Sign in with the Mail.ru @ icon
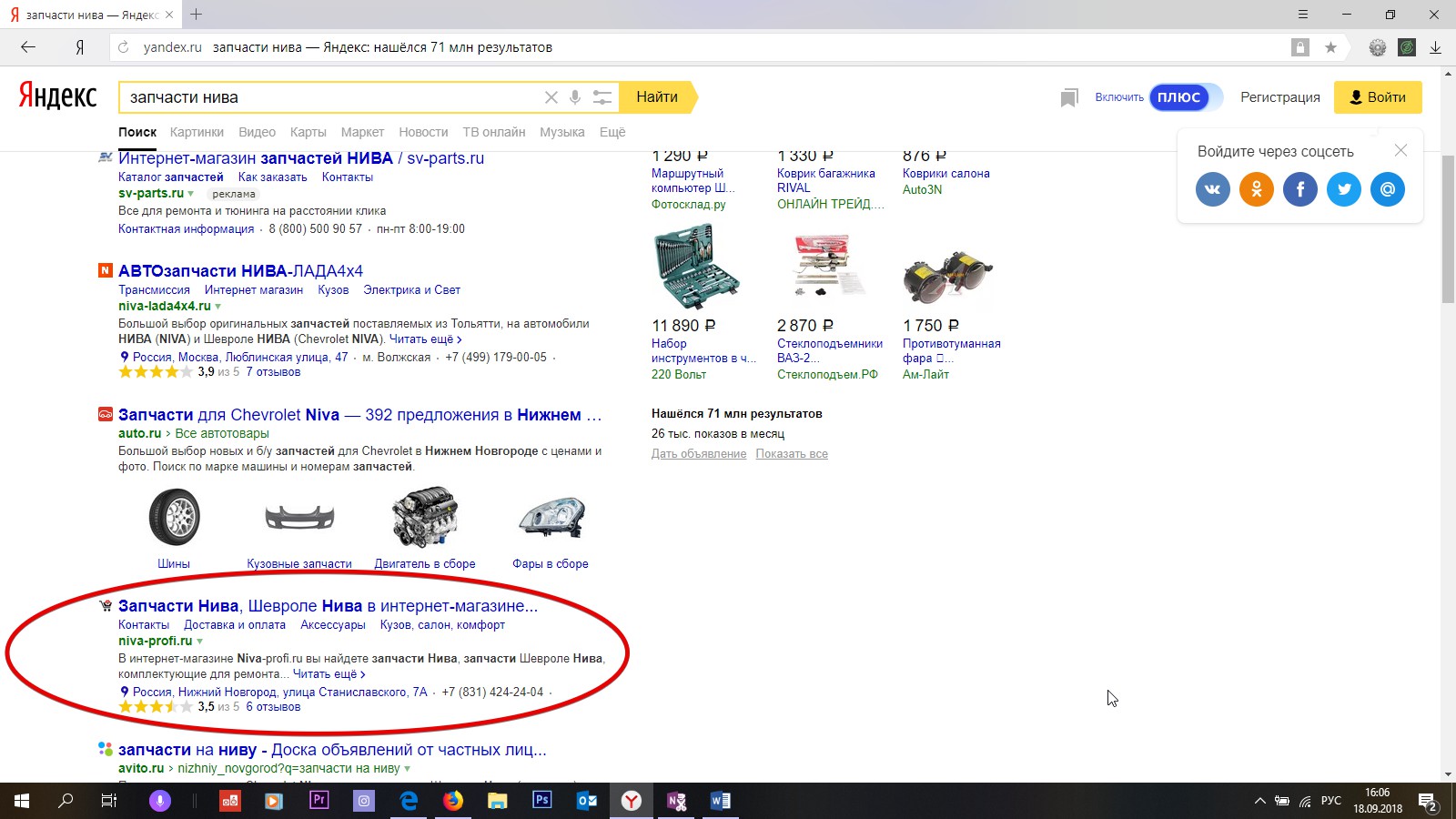Viewport: 1456px width, 819px height. click(1388, 189)
